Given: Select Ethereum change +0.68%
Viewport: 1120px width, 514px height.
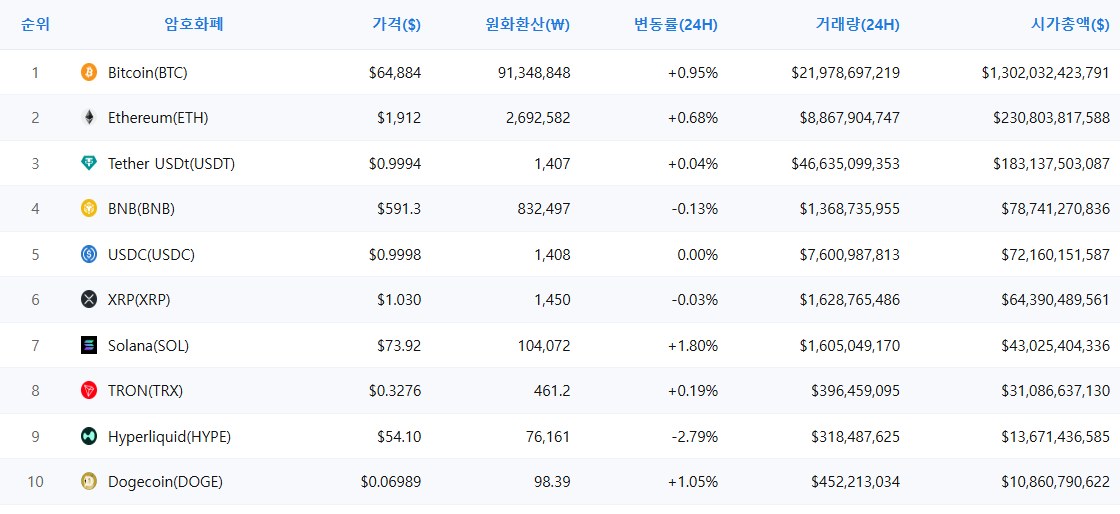Looking at the screenshot, I should tap(693, 118).
